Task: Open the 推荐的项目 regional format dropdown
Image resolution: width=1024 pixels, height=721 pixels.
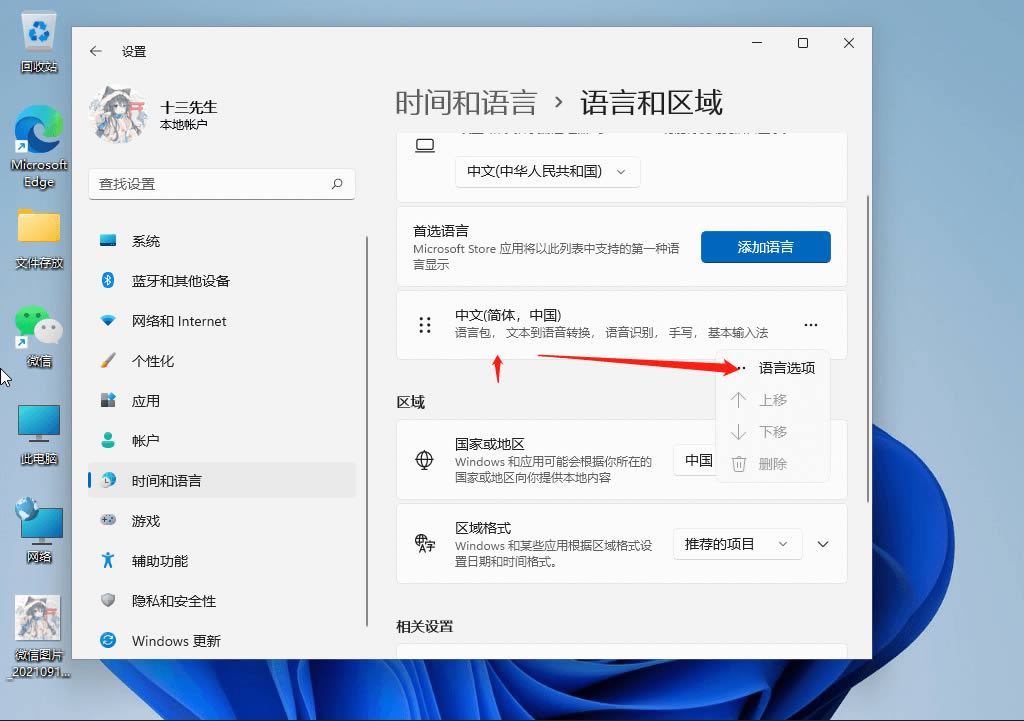Action: click(x=737, y=543)
